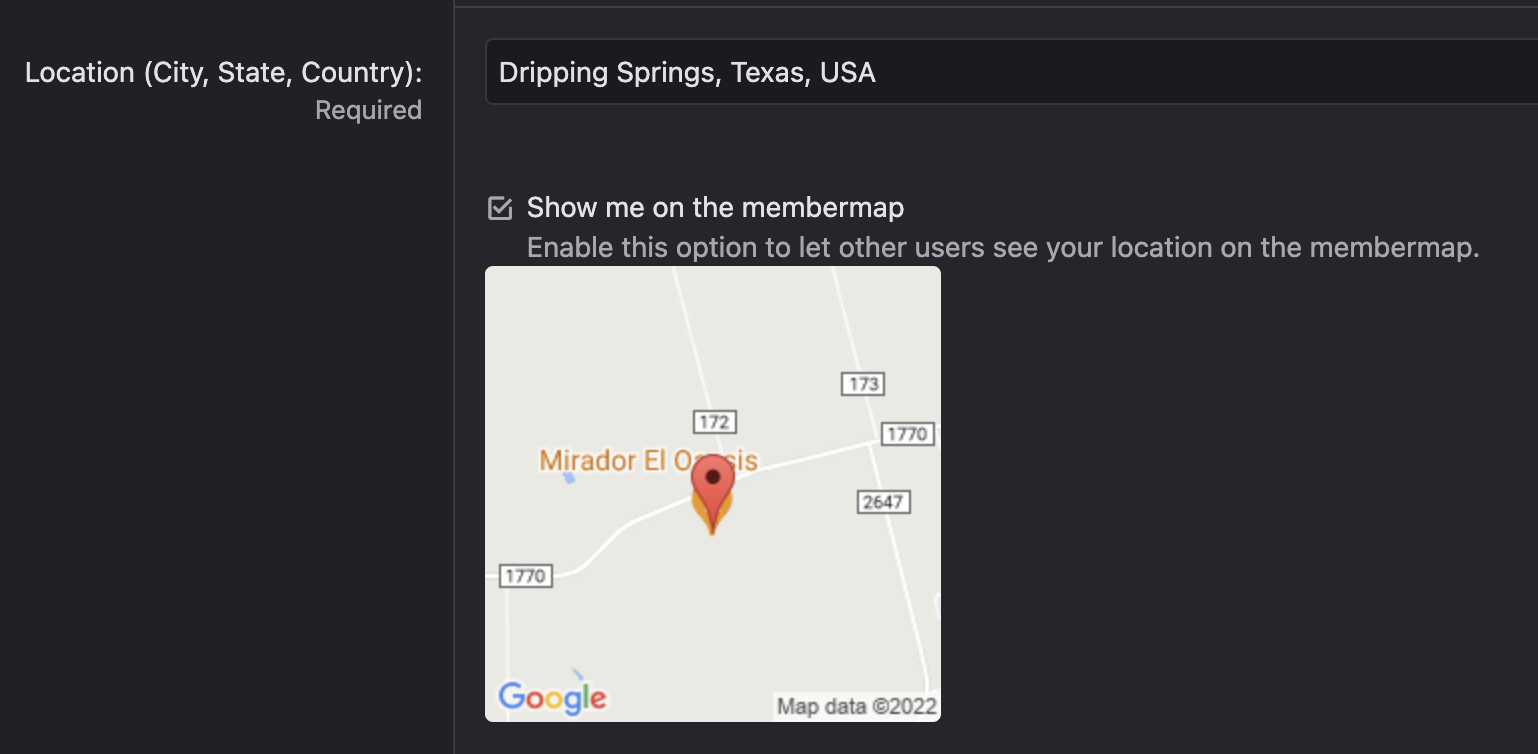This screenshot has width=1538, height=754.
Task: Click the 'Required' hint text
Action: pos(368,110)
